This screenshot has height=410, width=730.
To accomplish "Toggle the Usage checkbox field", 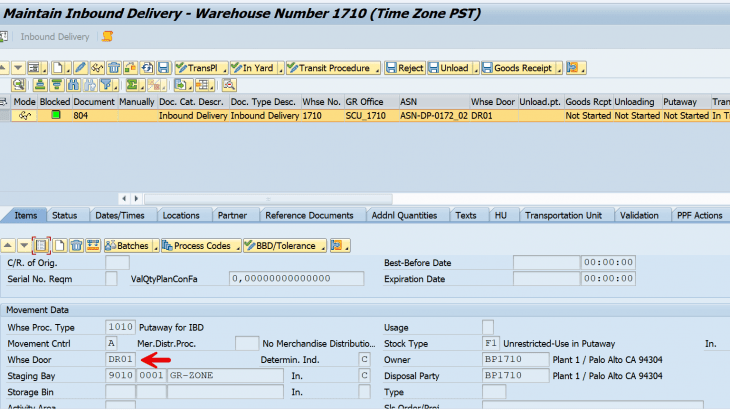I will [488, 327].
